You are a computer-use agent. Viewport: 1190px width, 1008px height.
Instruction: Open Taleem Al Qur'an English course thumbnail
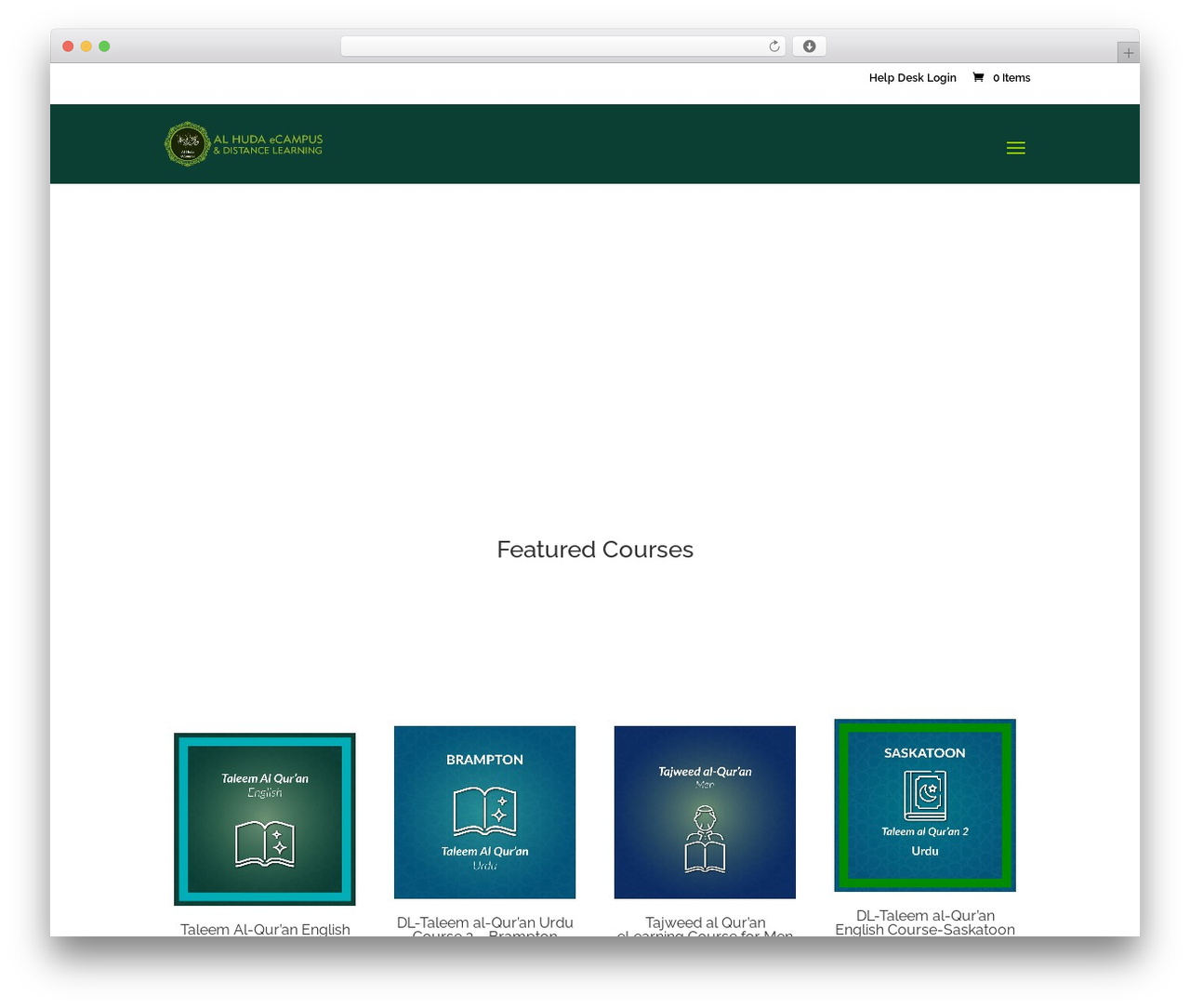click(x=265, y=819)
